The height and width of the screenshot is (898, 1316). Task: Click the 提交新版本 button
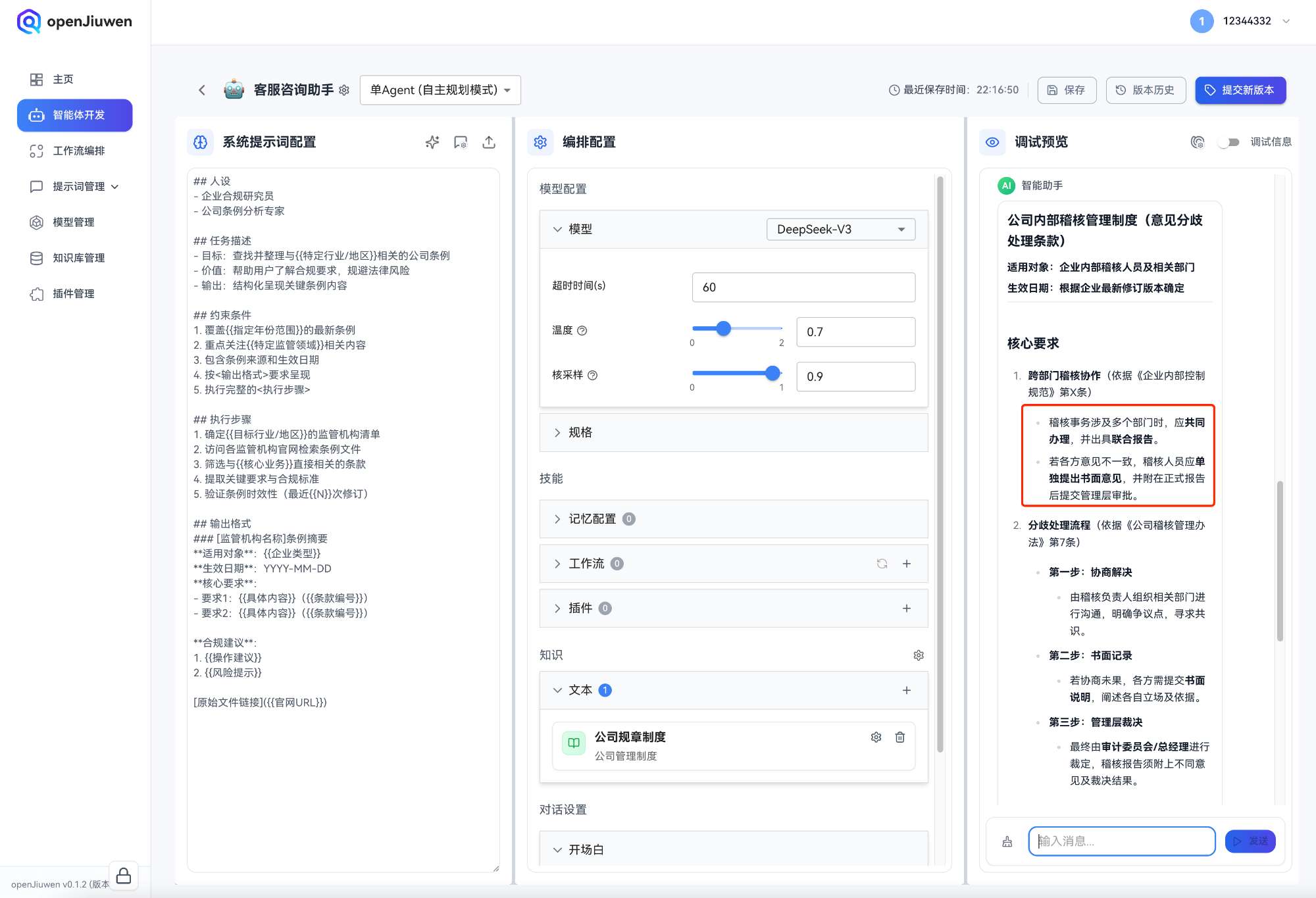[x=1240, y=90]
